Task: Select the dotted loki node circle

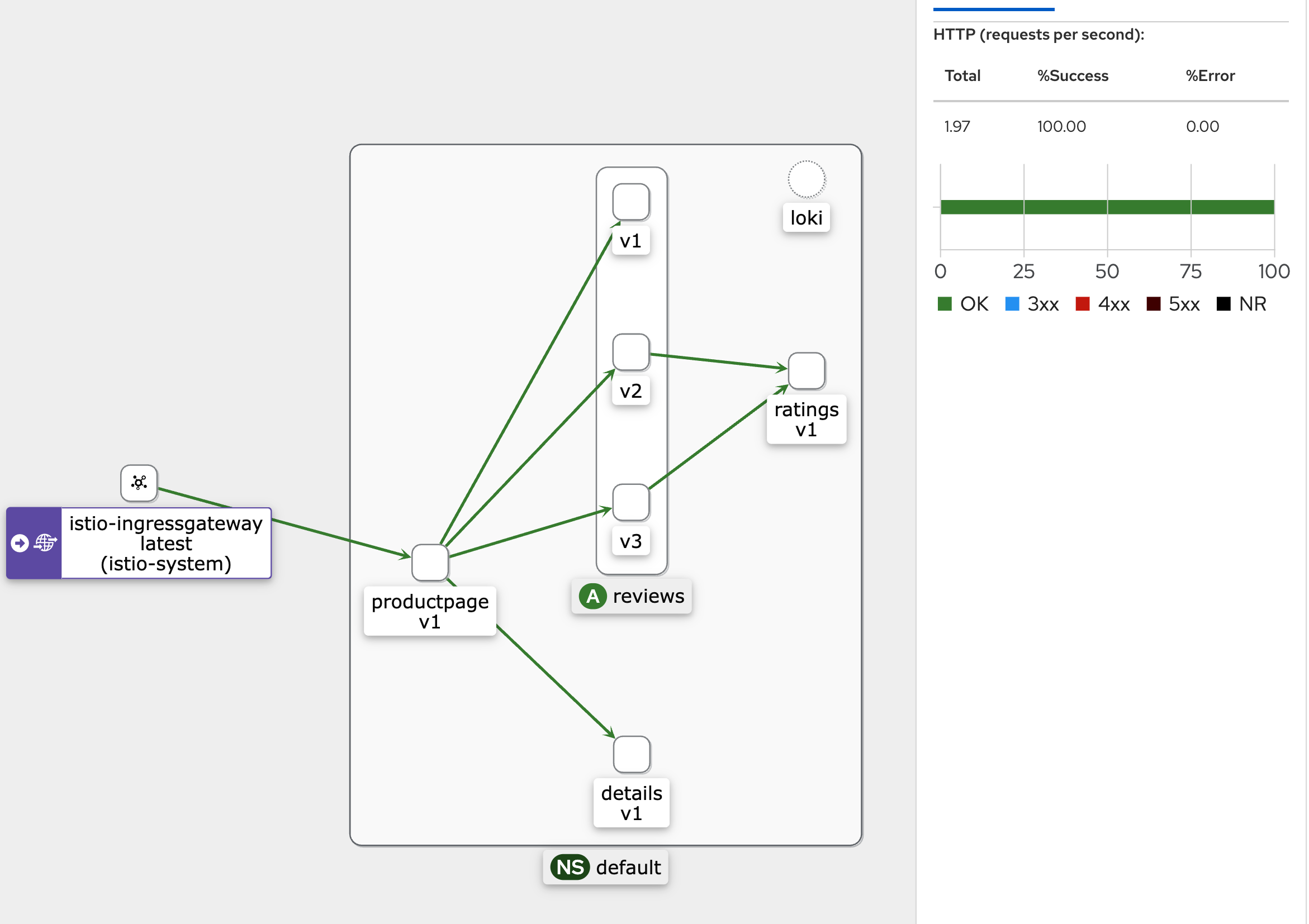Action: [x=807, y=179]
